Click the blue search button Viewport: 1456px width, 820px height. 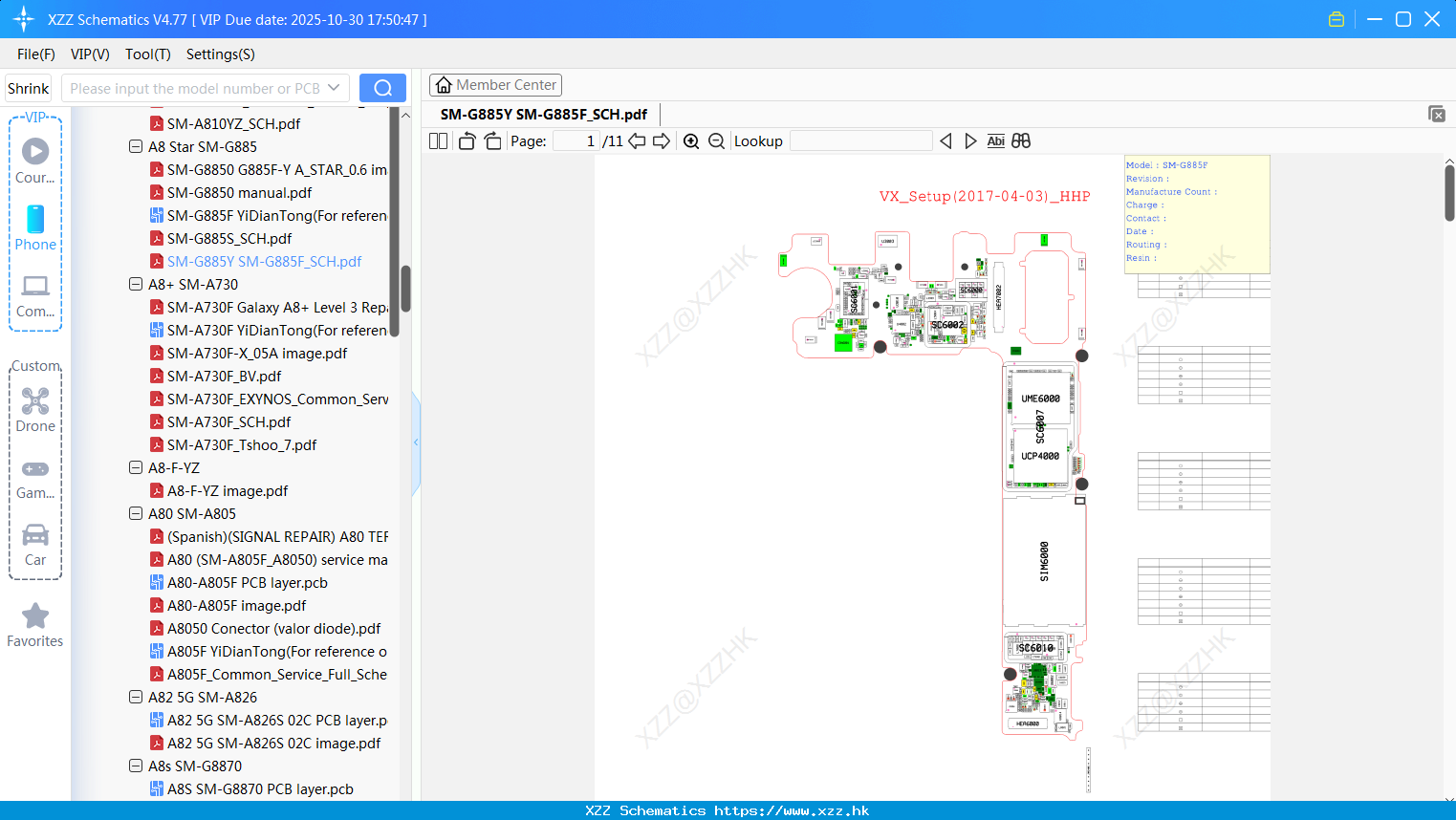point(382,88)
